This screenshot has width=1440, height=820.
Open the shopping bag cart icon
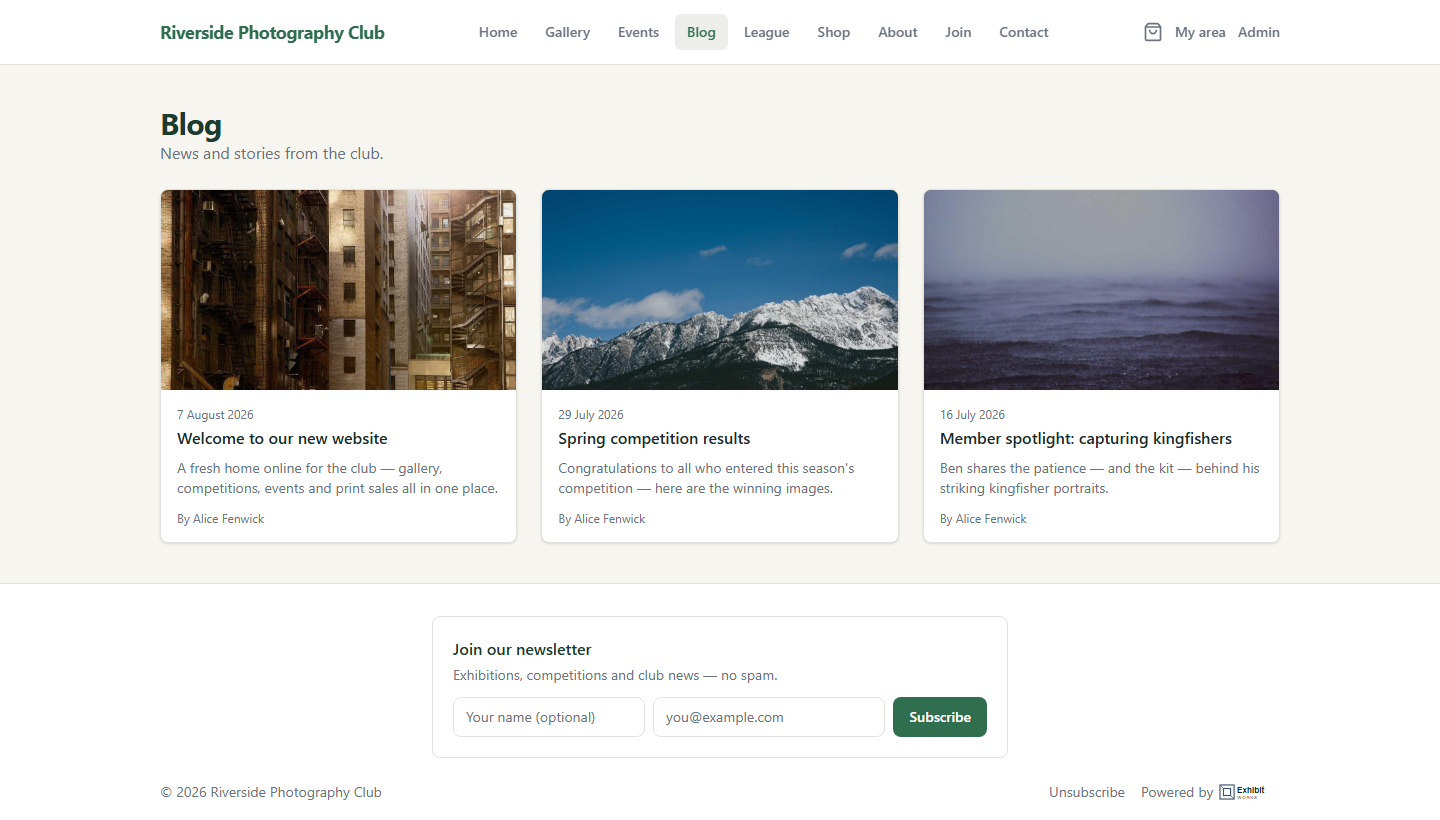pos(1153,32)
